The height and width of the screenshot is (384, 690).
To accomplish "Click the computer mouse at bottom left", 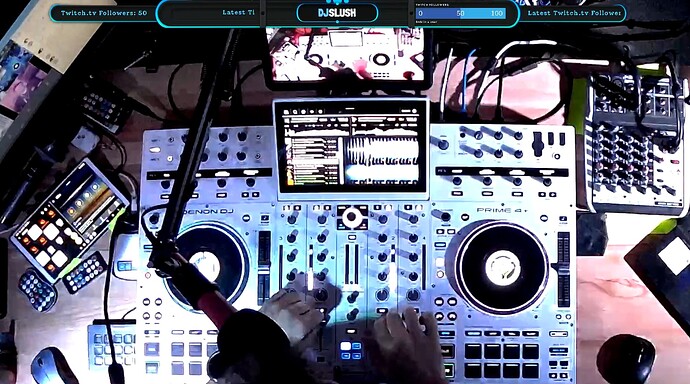I will click(52, 366).
